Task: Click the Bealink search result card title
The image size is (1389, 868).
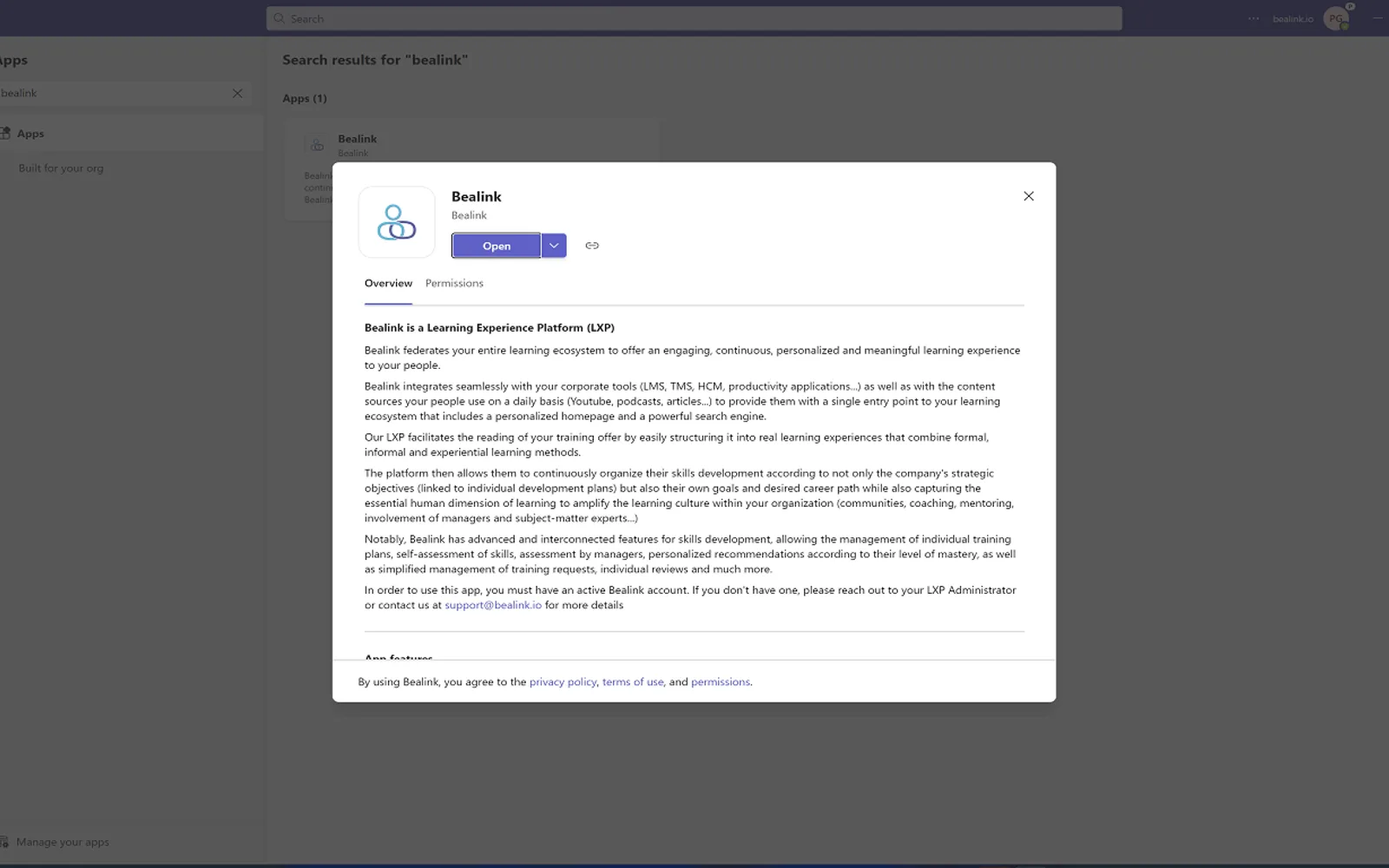Action: 357,139
